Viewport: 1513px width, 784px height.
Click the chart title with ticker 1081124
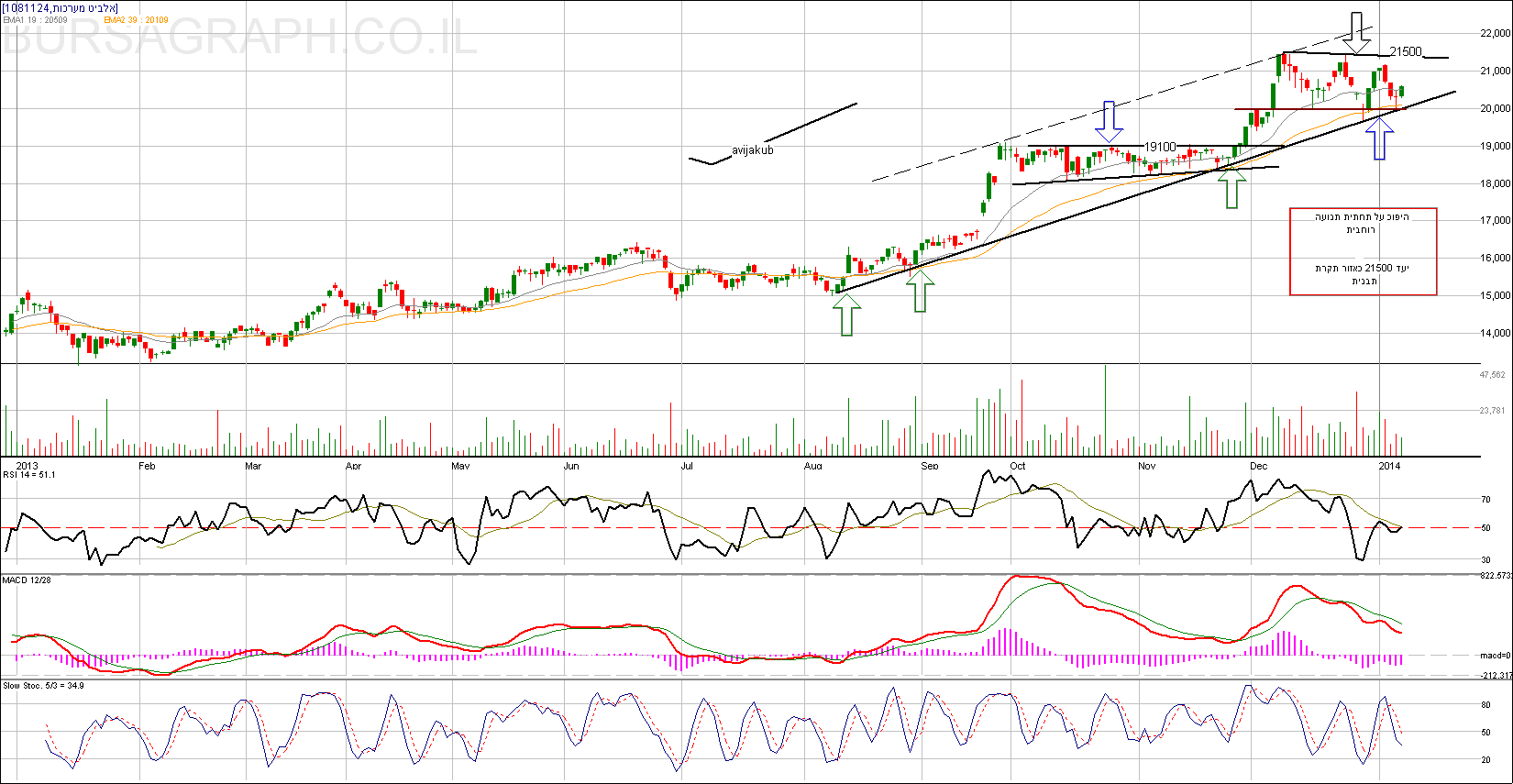click(x=61, y=8)
